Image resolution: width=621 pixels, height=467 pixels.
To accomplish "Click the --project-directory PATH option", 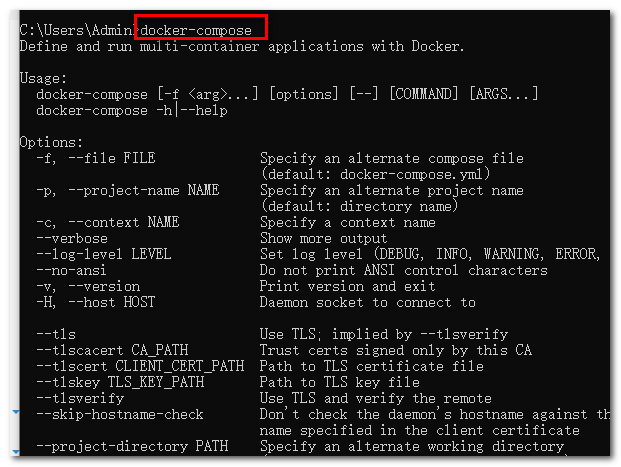I will (132, 446).
